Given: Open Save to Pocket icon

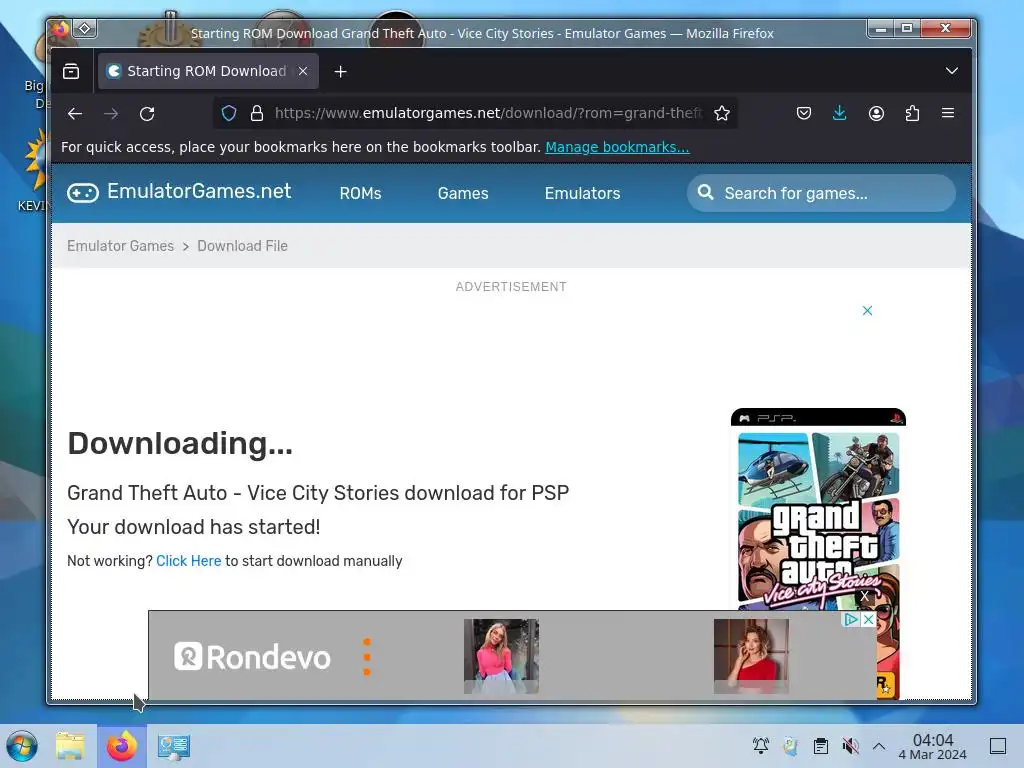Looking at the screenshot, I should click(804, 113).
